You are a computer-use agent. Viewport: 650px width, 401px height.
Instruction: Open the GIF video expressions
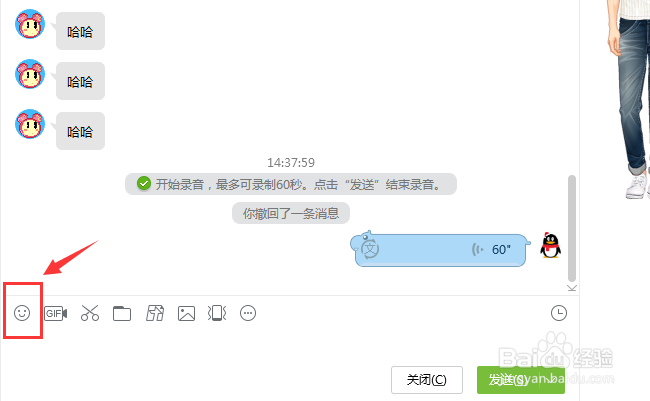(x=56, y=314)
